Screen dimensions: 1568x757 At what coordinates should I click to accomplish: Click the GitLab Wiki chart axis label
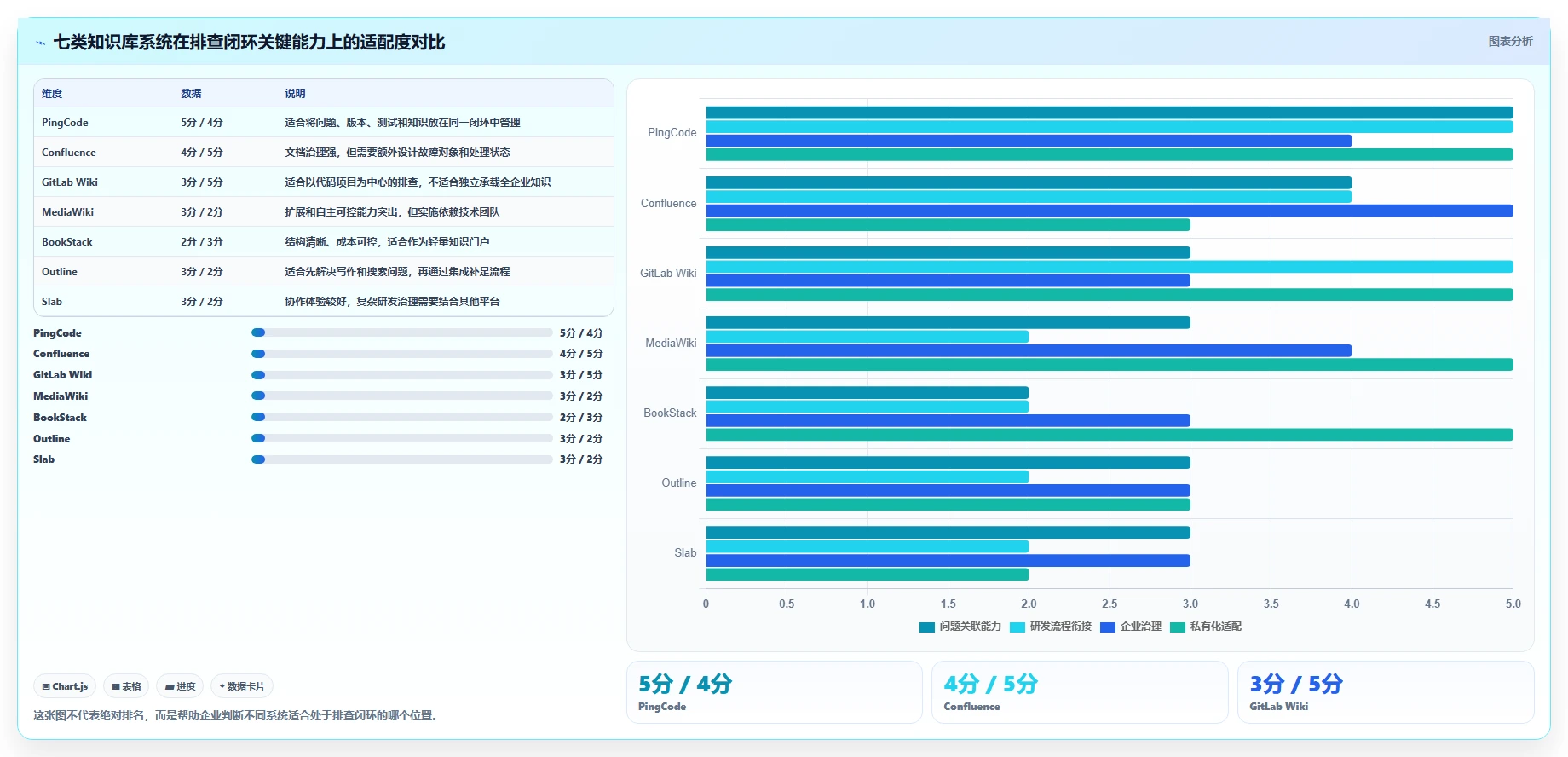pos(668,274)
